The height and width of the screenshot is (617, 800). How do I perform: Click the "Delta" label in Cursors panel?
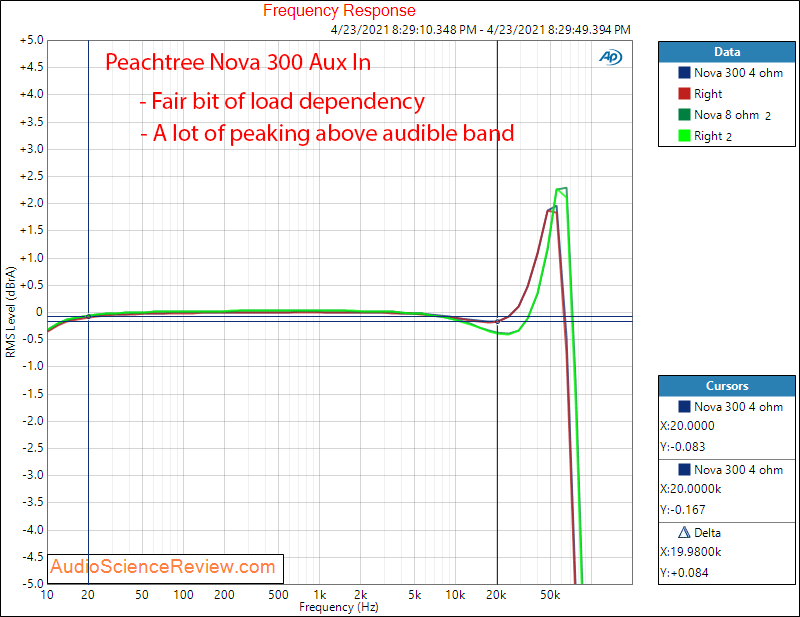pyautogui.click(x=707, y=533)
